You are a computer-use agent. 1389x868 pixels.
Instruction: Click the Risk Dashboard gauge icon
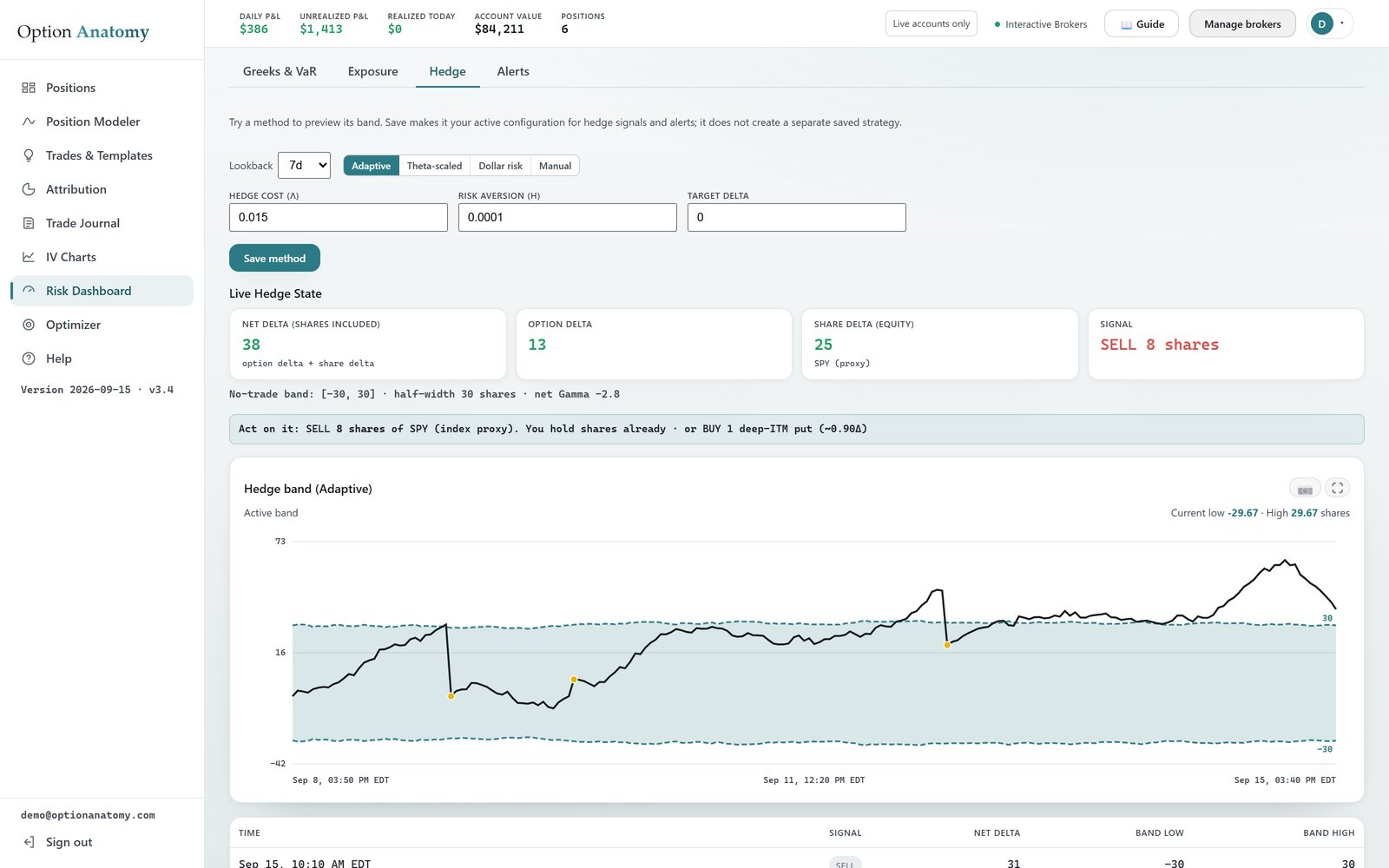click(x=29, y=291)
